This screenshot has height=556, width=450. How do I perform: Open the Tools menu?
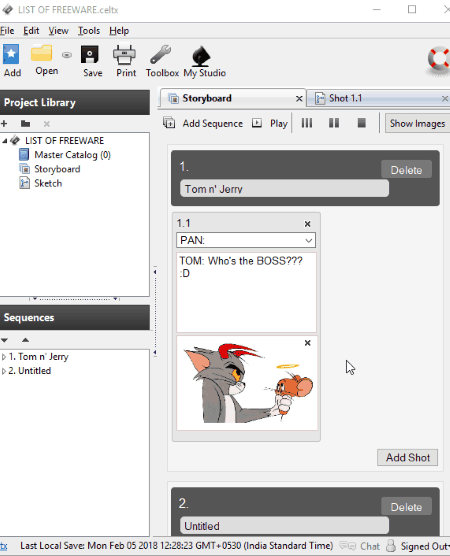pyautogui.click(x=89, y=31)
